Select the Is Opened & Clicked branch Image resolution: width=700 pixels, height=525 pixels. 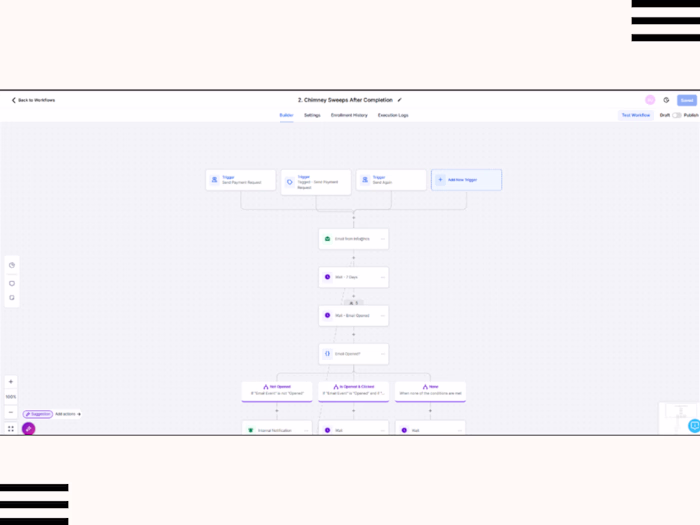point(354,392)
